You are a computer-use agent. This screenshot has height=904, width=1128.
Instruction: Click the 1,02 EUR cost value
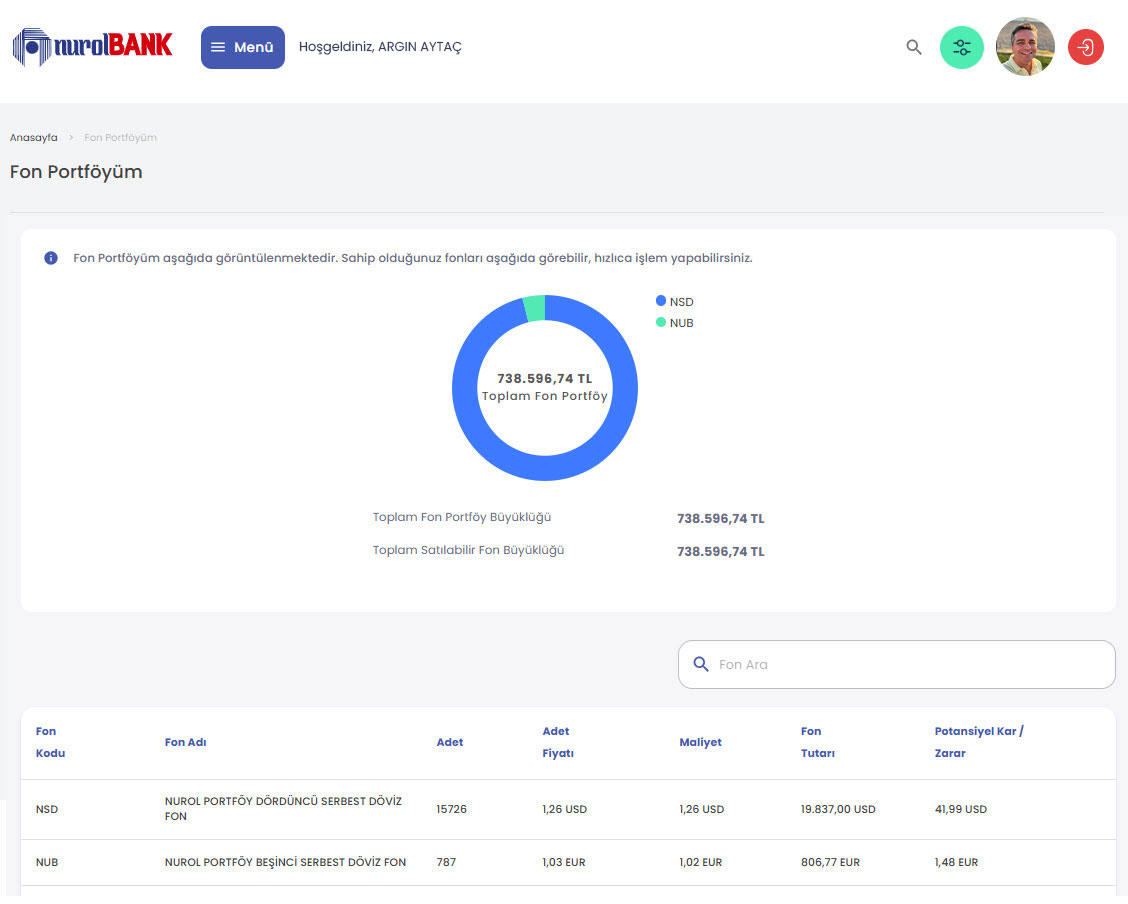point(700,862)
